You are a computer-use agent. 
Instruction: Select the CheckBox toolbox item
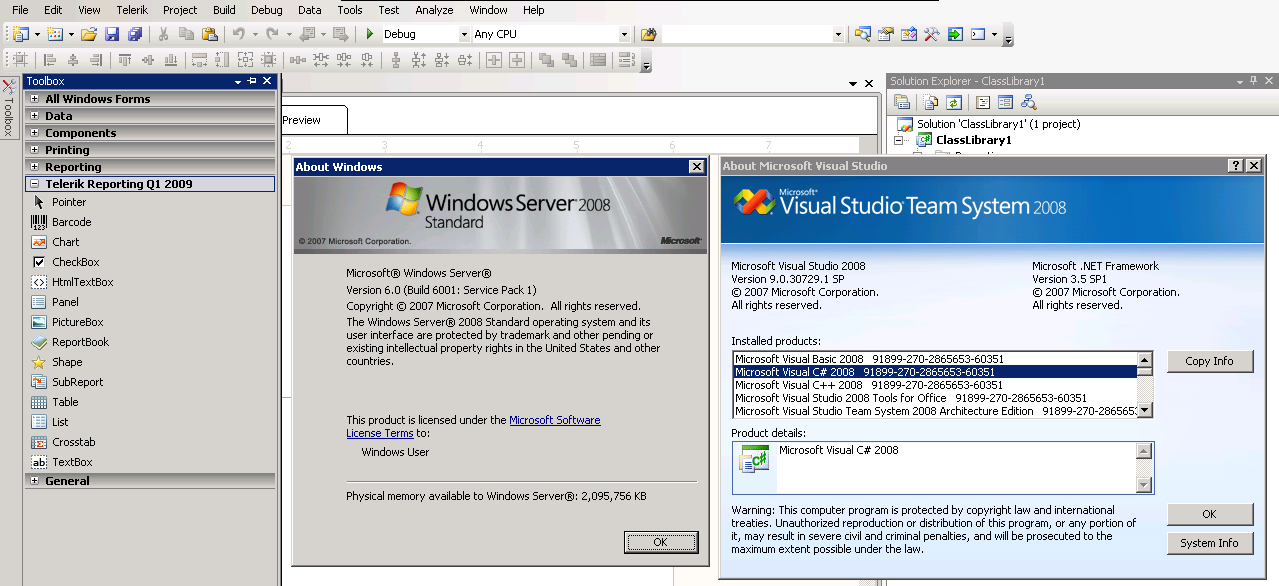[x=150, y=262]
